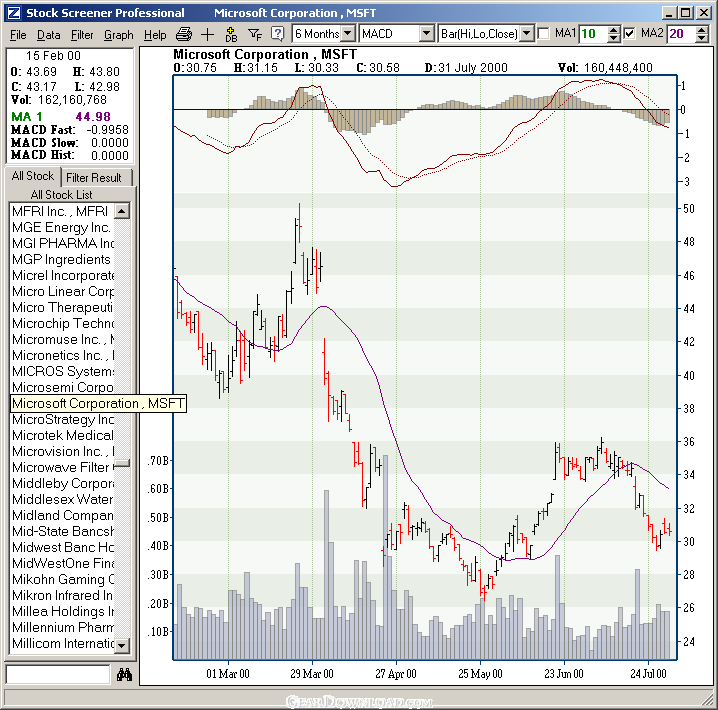The width and height of the screenshot is (718, 710).
Task: Select Microvision Inc. in stock list
Action: [62, 451]
